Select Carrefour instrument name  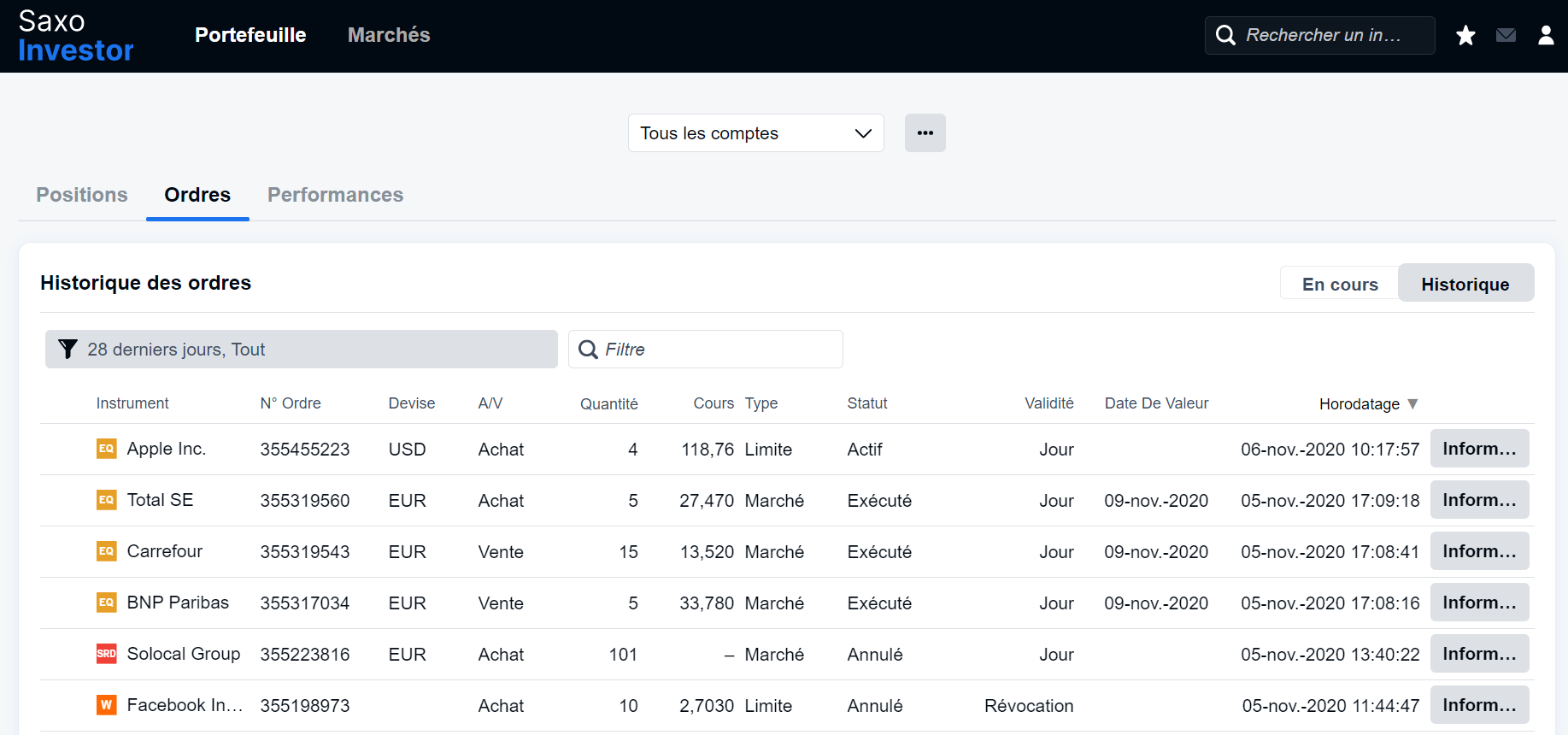[165, 551]
